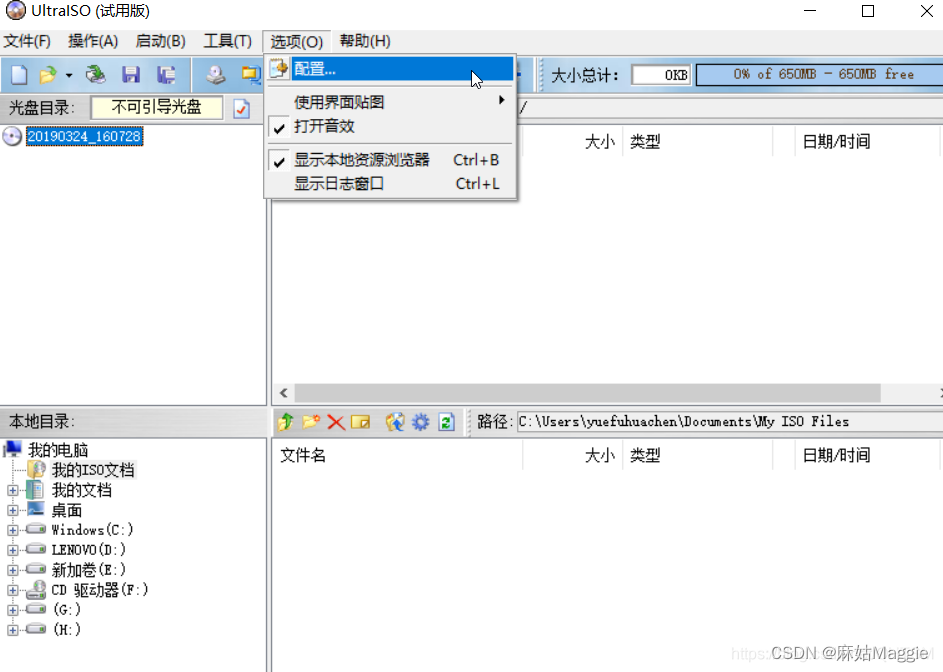Open 使用界面贴图 submenu

tap(390, 102)
